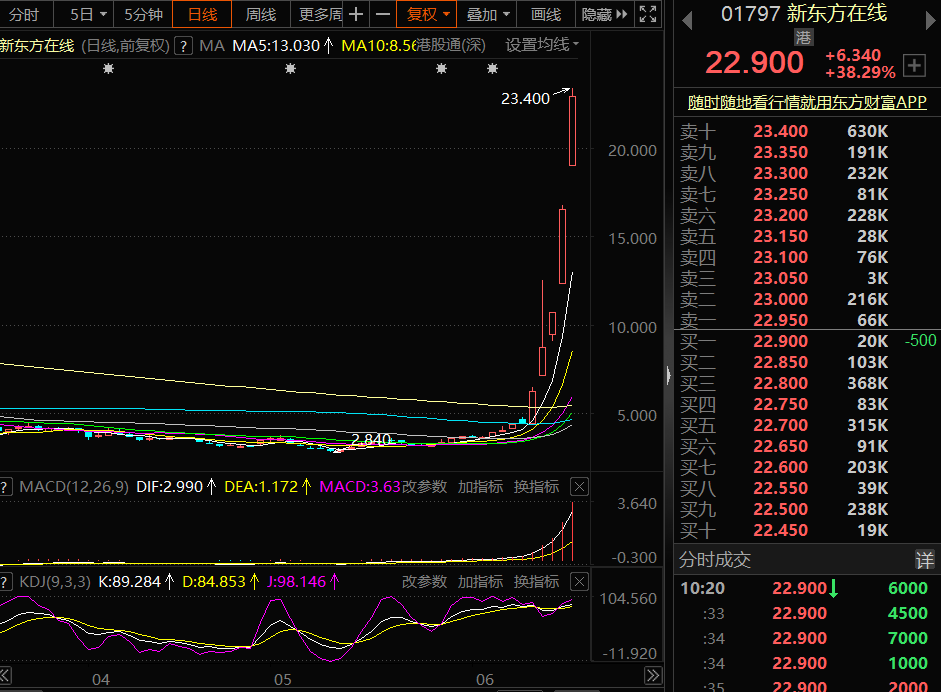
Task: Open 设置均线 moving average settings
Action: coord(542,45)
